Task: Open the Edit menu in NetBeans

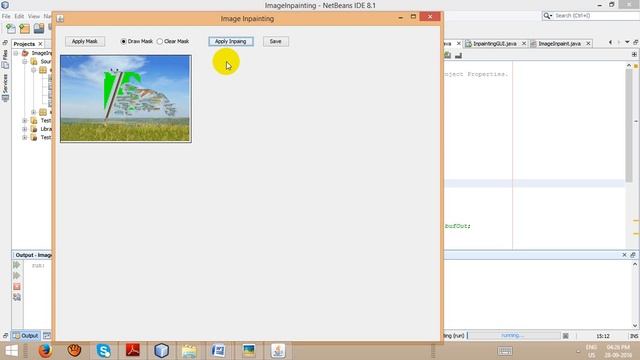Action: (19, 16)
